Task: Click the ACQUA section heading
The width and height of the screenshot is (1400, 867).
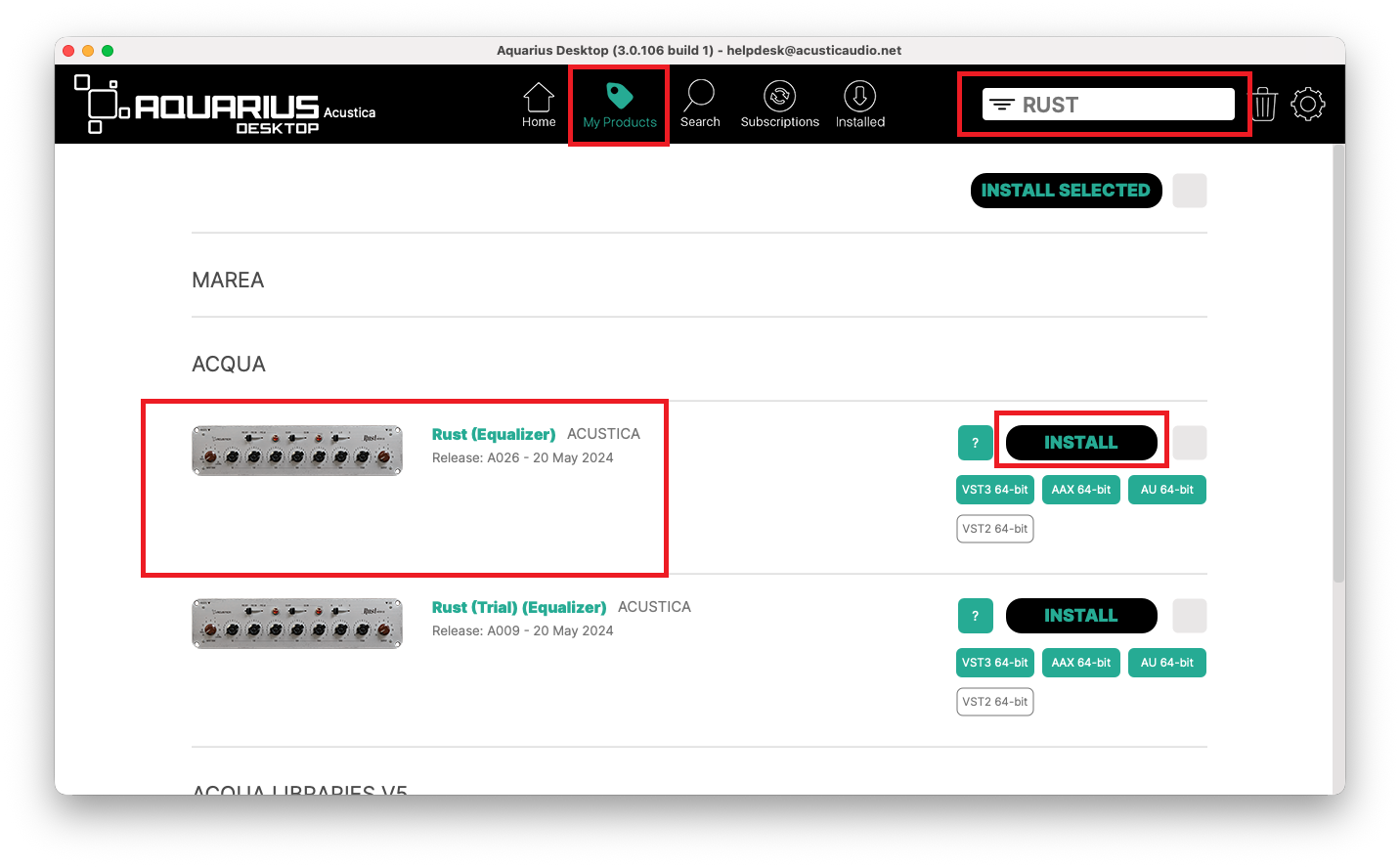Action: pos(229,365)
